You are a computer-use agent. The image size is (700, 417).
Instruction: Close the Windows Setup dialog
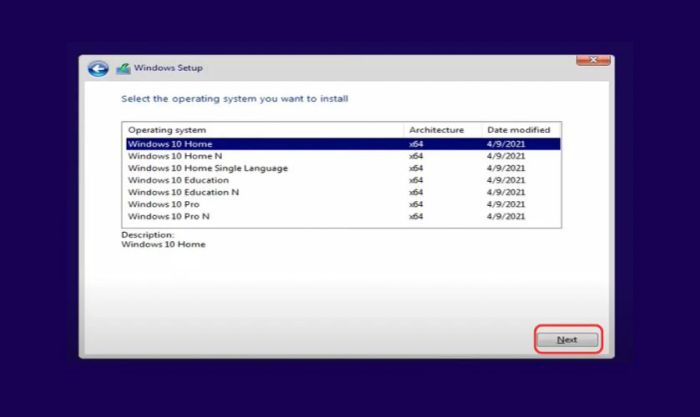(593, 60)
